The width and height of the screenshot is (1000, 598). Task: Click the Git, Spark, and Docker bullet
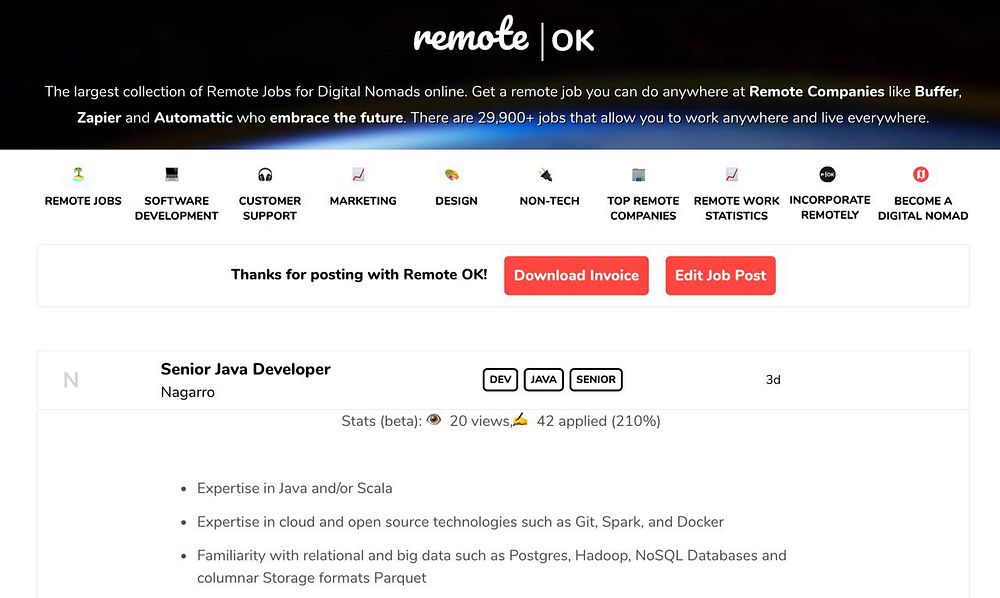click(x=460, y=522)
